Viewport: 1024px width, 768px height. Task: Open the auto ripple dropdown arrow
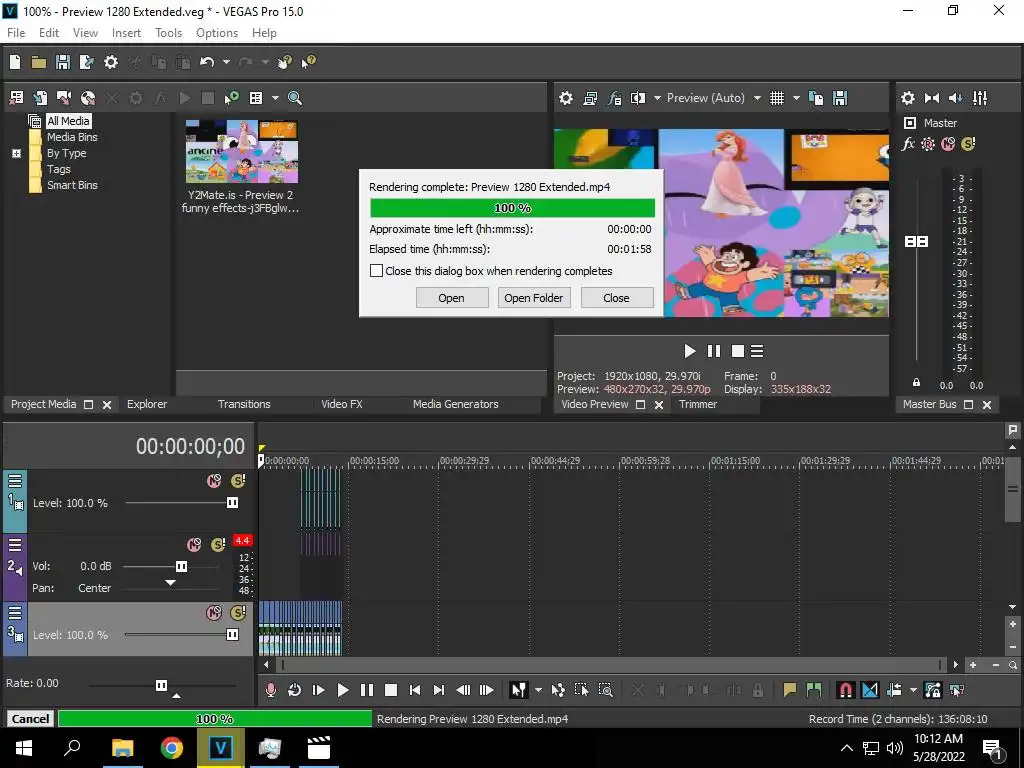click(913, 690)
